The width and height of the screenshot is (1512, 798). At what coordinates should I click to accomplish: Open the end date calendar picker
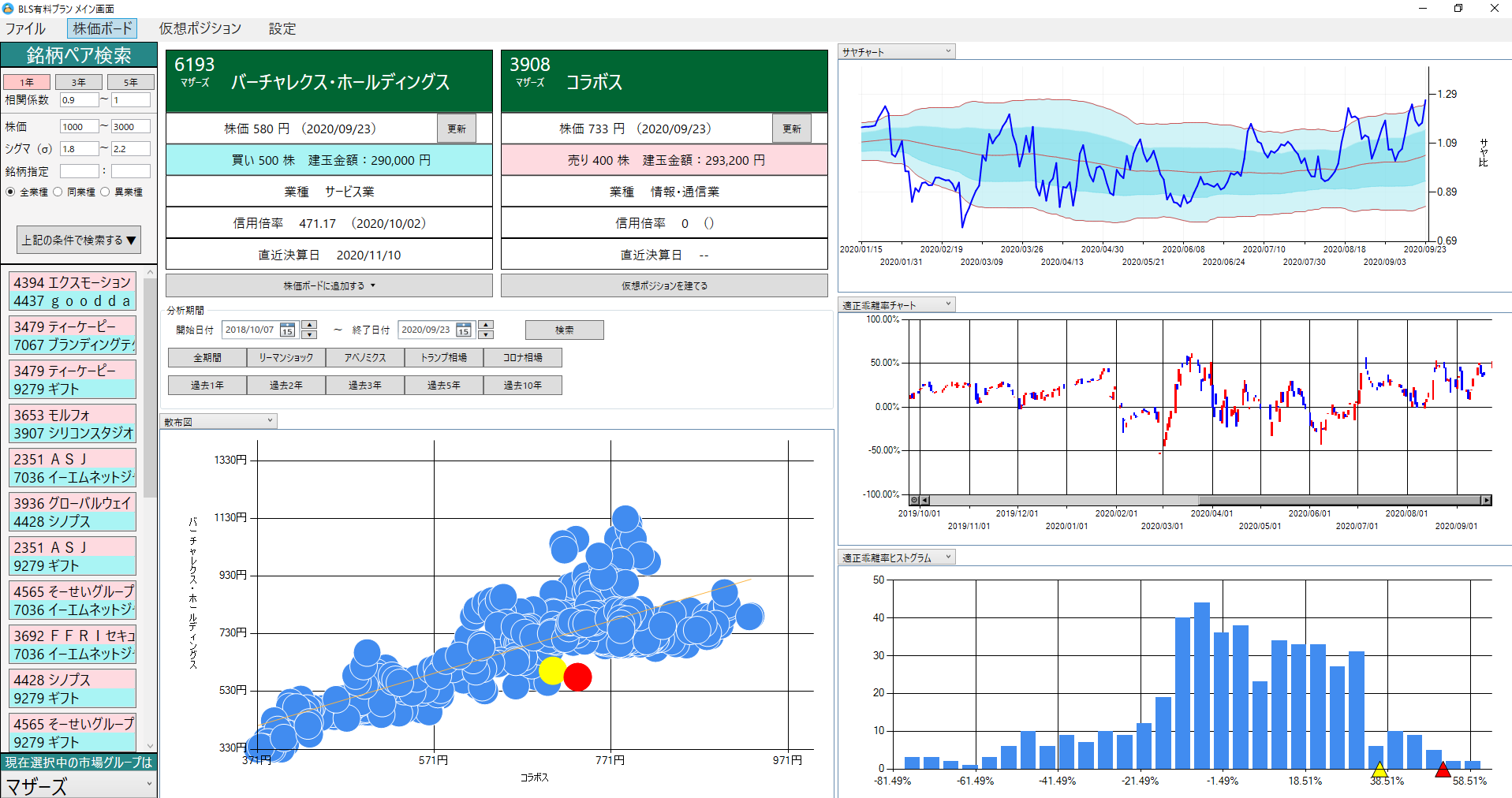464,330
